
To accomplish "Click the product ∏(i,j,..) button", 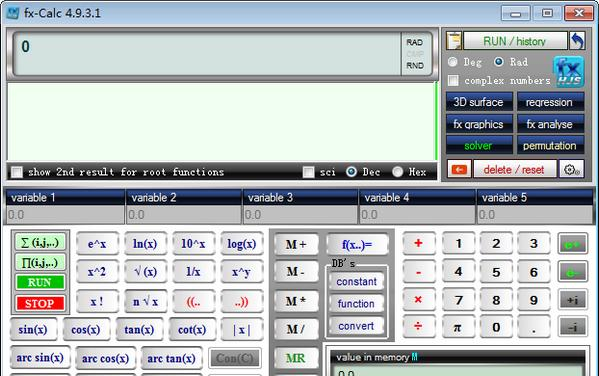I will tap(40, 263).
